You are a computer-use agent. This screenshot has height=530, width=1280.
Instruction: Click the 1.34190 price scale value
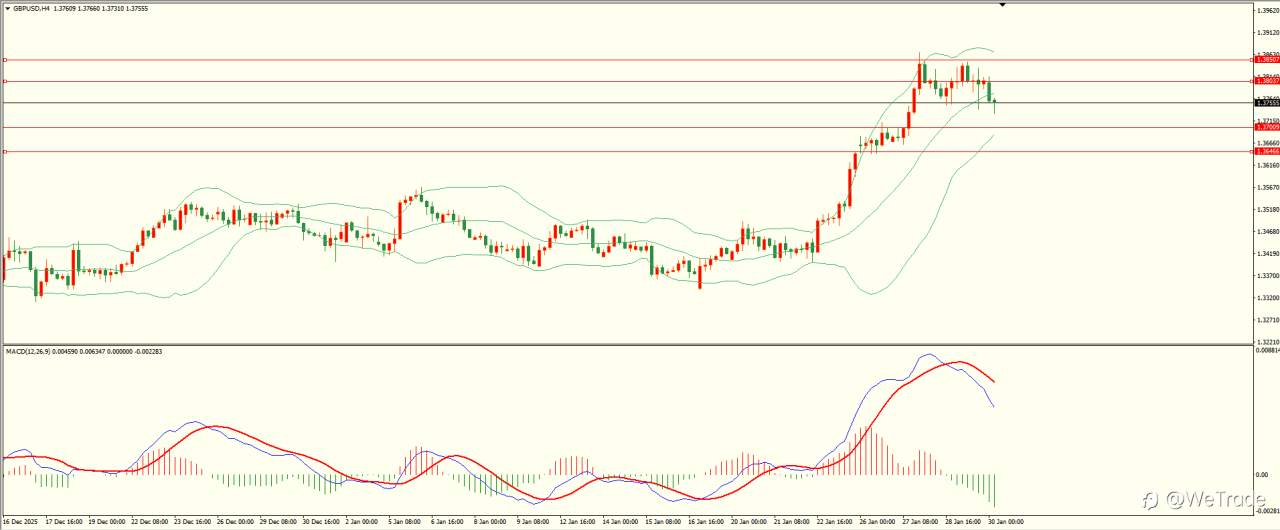1269,253
